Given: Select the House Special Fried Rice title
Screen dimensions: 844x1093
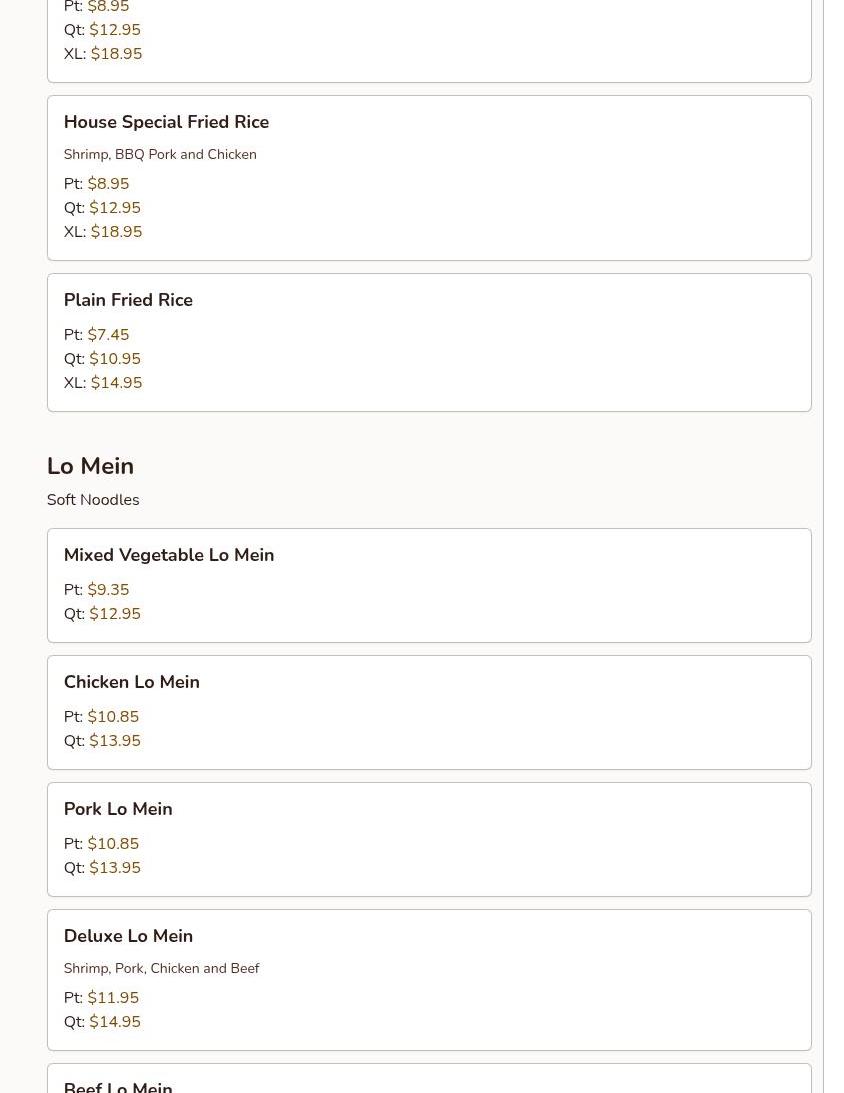Looking at the screenshot, I should coord(166,122).
